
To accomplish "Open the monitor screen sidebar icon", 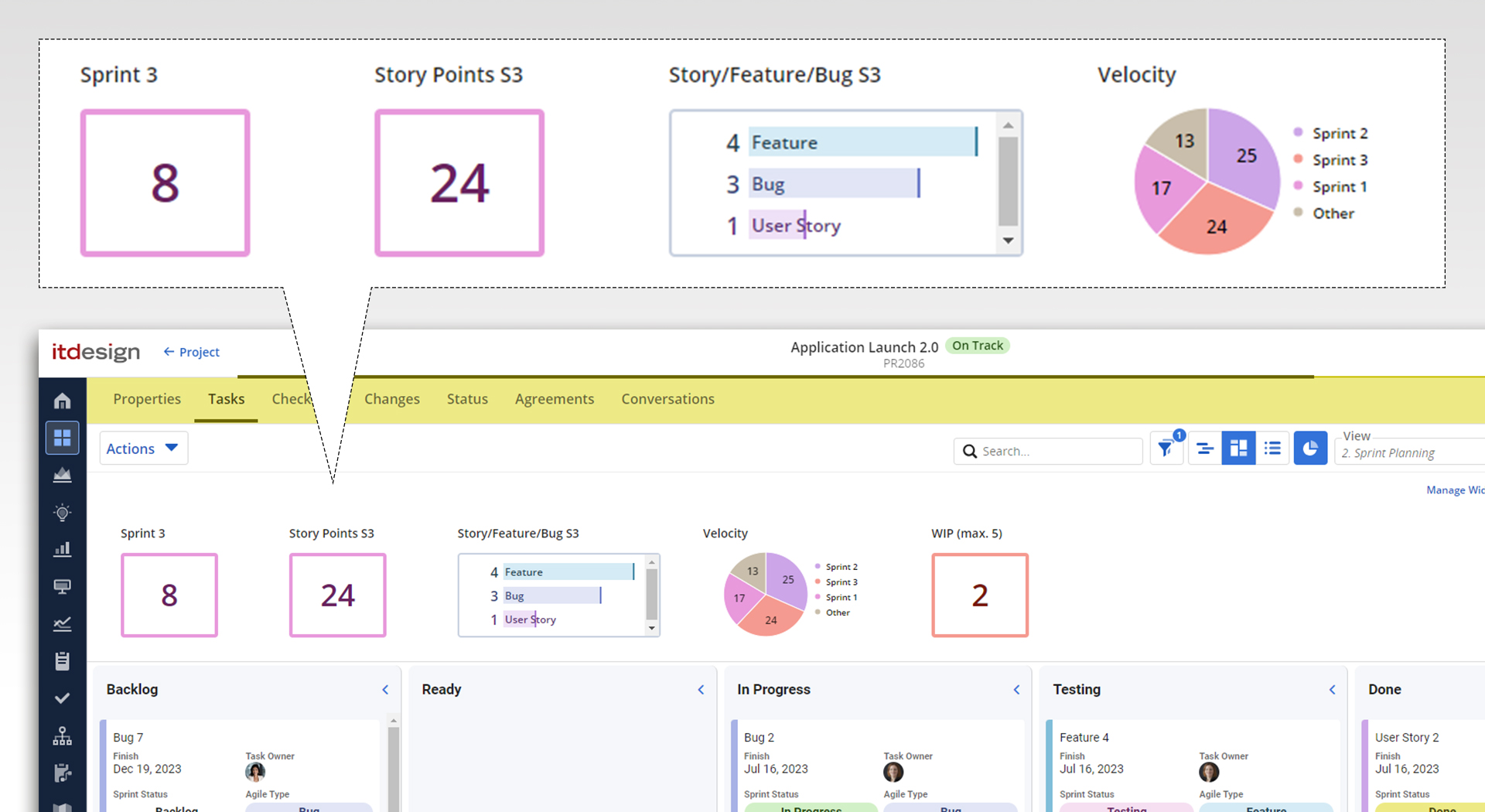I will (63, 586).
